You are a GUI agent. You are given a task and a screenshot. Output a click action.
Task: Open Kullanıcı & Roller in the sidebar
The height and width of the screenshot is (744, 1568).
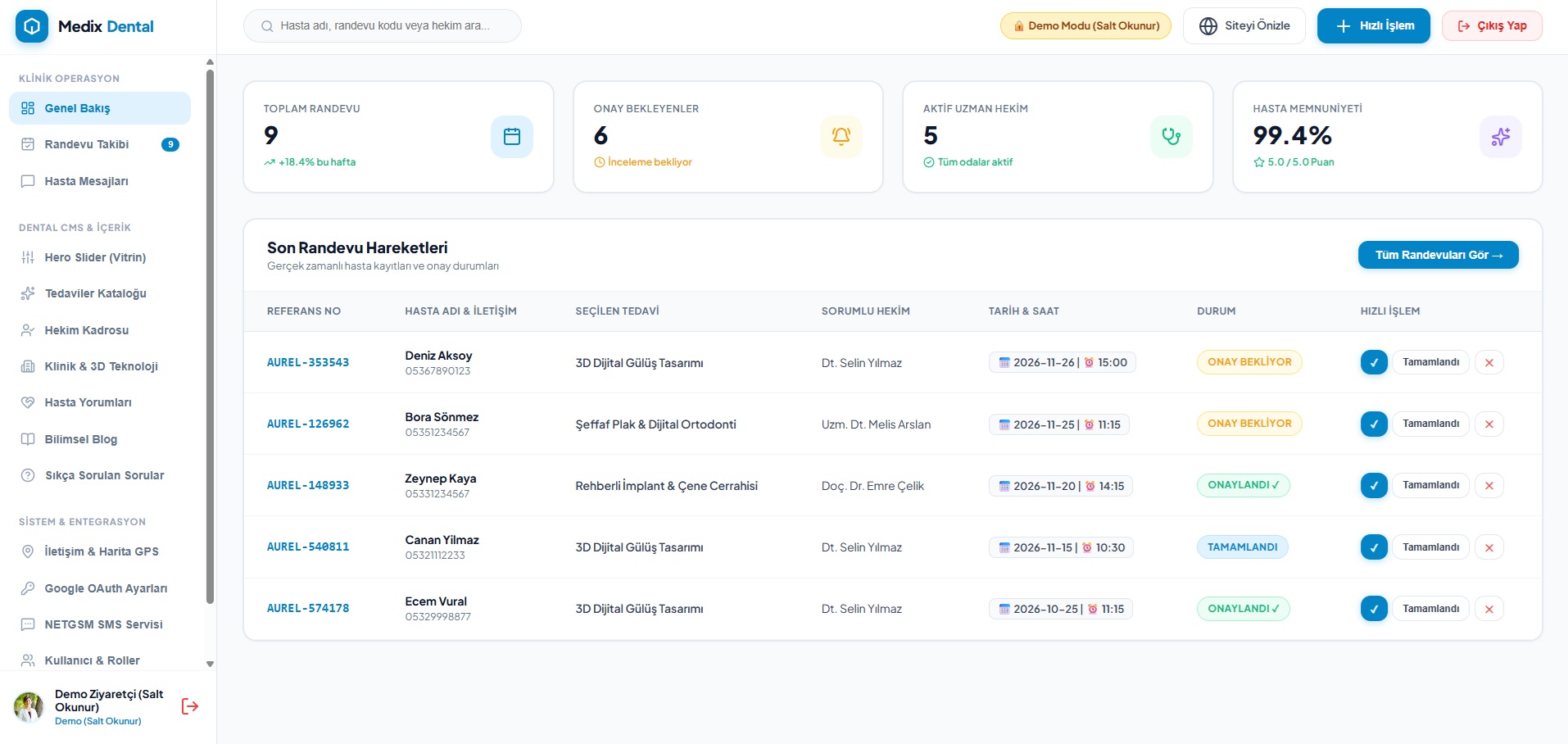(x=100, y=660)
